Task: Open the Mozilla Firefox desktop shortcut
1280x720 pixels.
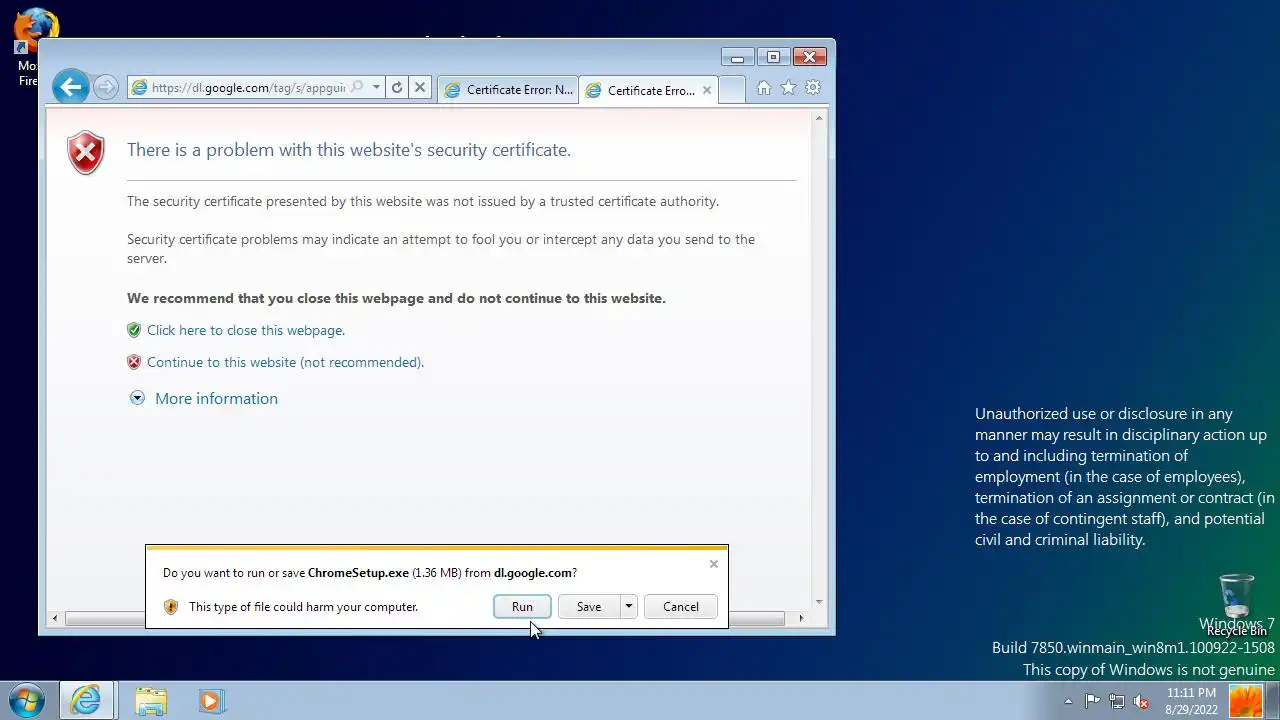Action: tap(35, 47)
